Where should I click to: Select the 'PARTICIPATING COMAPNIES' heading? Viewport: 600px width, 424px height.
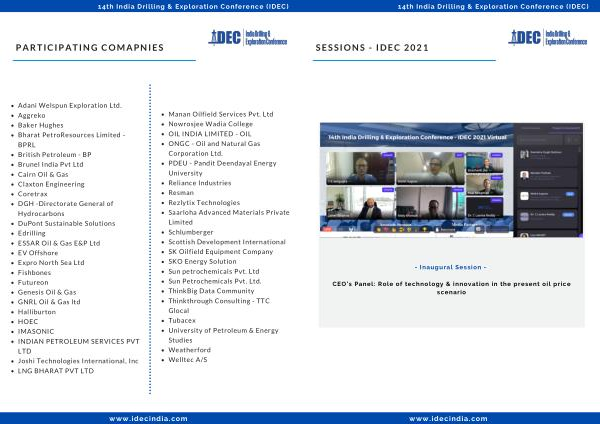[90, 47]
